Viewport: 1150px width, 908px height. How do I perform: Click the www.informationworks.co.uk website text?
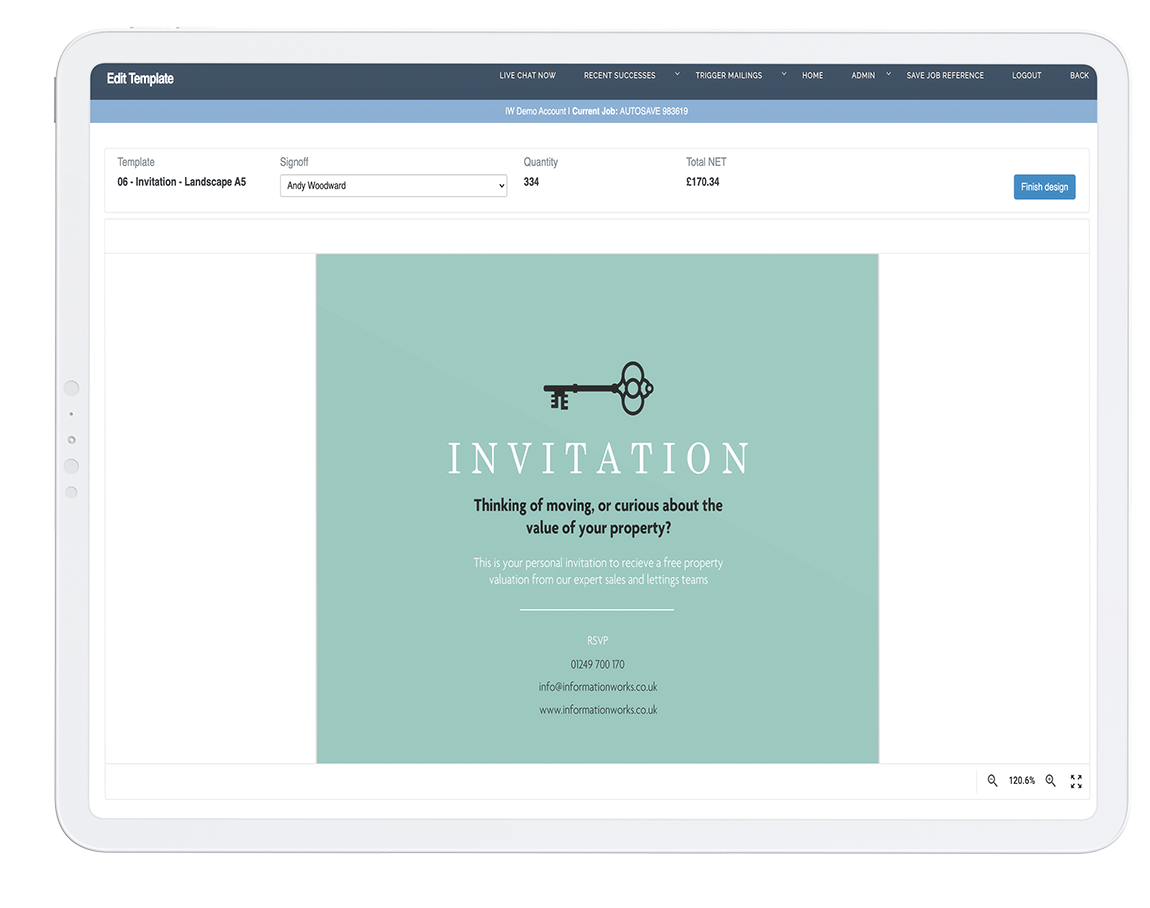[598, 710]
